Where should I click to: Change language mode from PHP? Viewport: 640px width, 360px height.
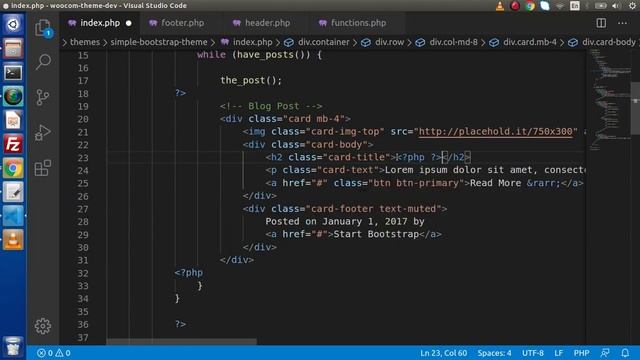[x=581, y=353]
